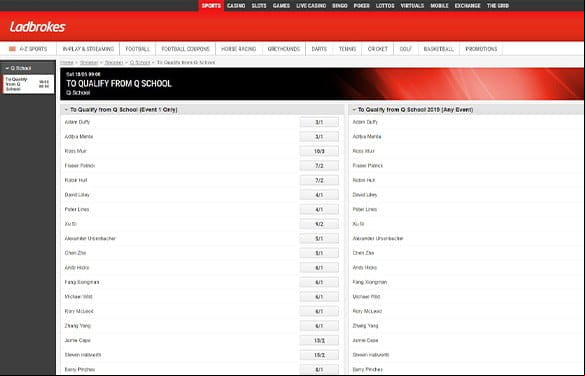Select Rory McLeod odds button
The height and width of the screenshot is (376, 585).
(319, 311)
